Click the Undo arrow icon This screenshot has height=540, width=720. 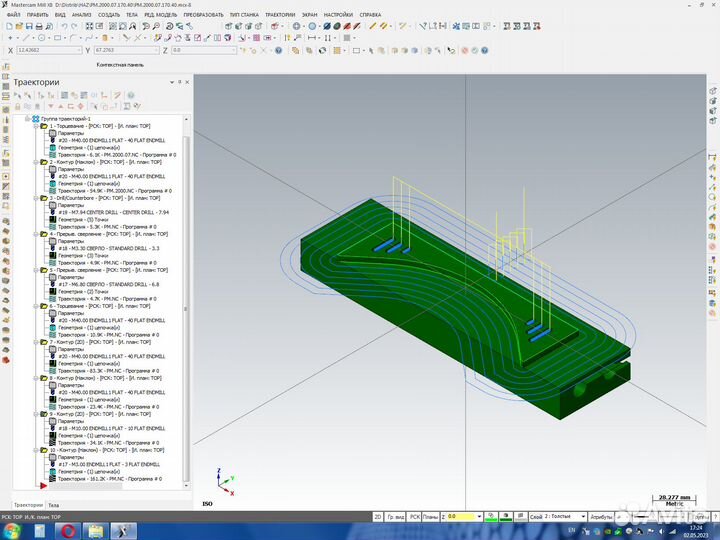pyautogui.click(x=64, y=27)
